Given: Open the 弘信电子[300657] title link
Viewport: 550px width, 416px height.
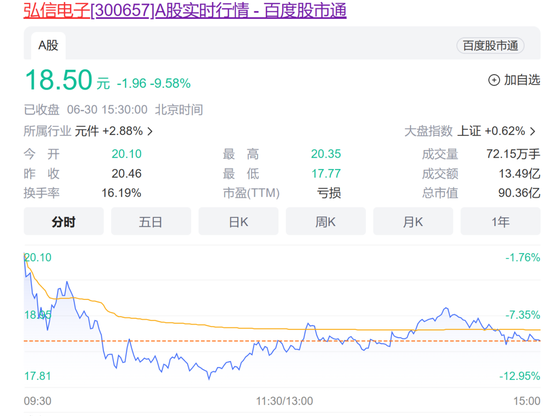Looking at the screenshot, I should 185,10.
